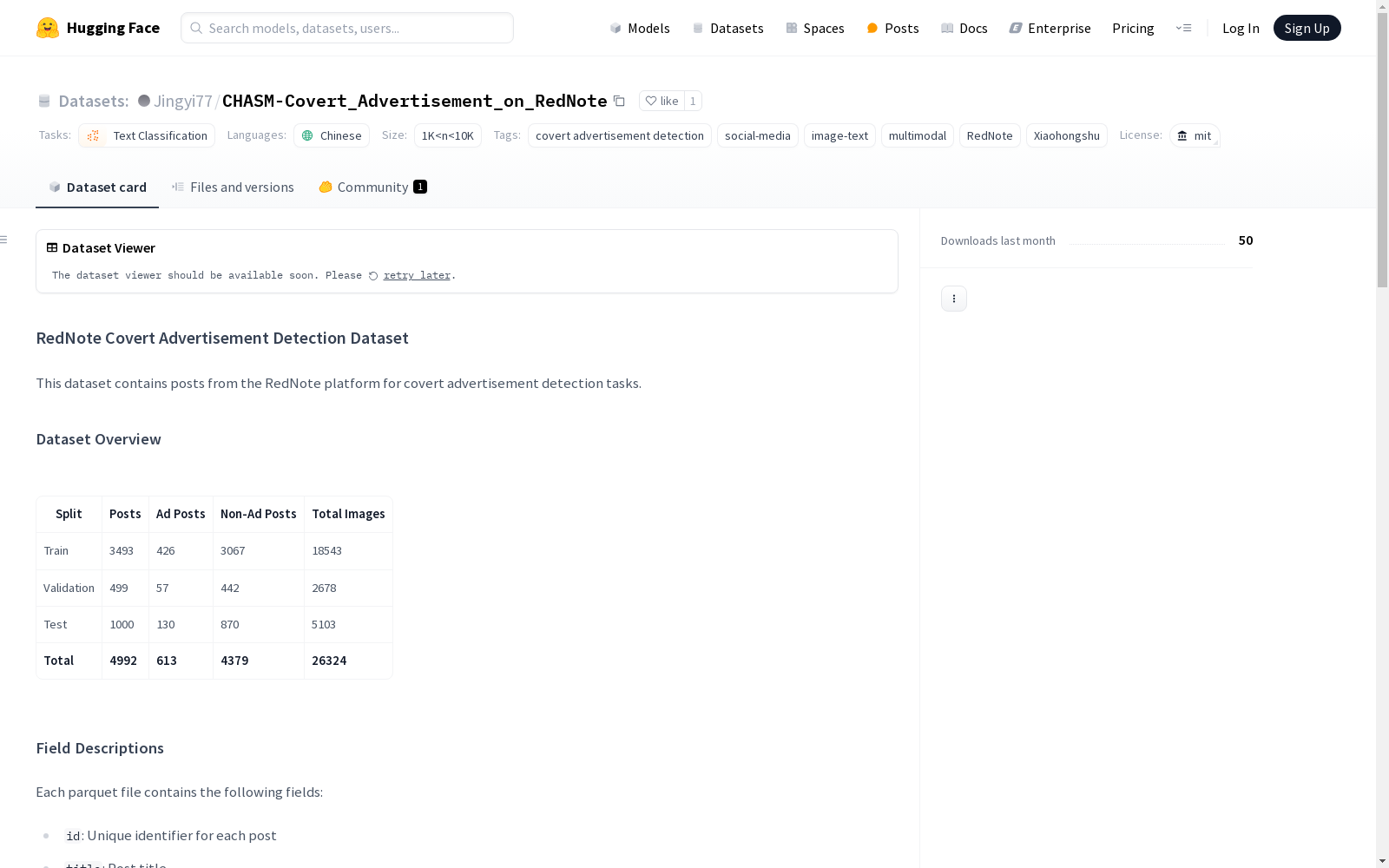Click the search magnifier icon
The image size is (1389, 868).
click(196, 28)
